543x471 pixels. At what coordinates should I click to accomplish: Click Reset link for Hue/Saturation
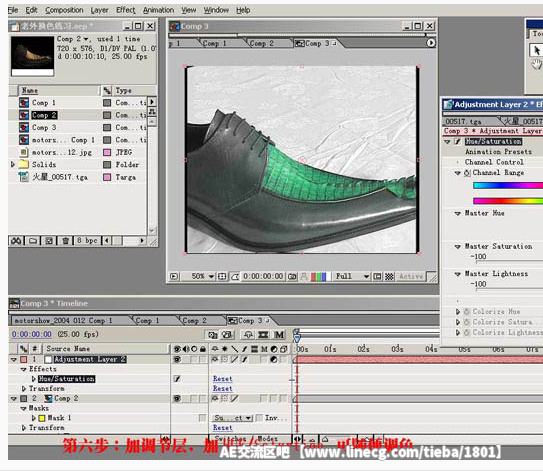pyautogui.click(x=222, y=379)
